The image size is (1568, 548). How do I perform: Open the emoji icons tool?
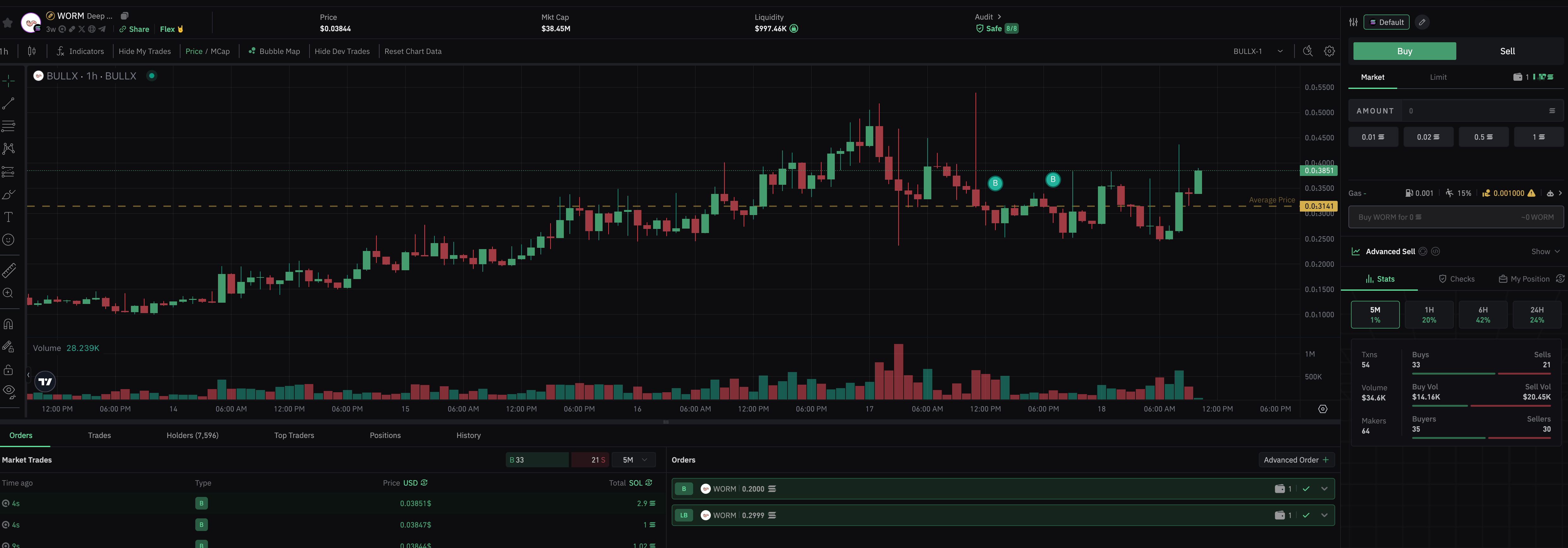tap(9, 240)
